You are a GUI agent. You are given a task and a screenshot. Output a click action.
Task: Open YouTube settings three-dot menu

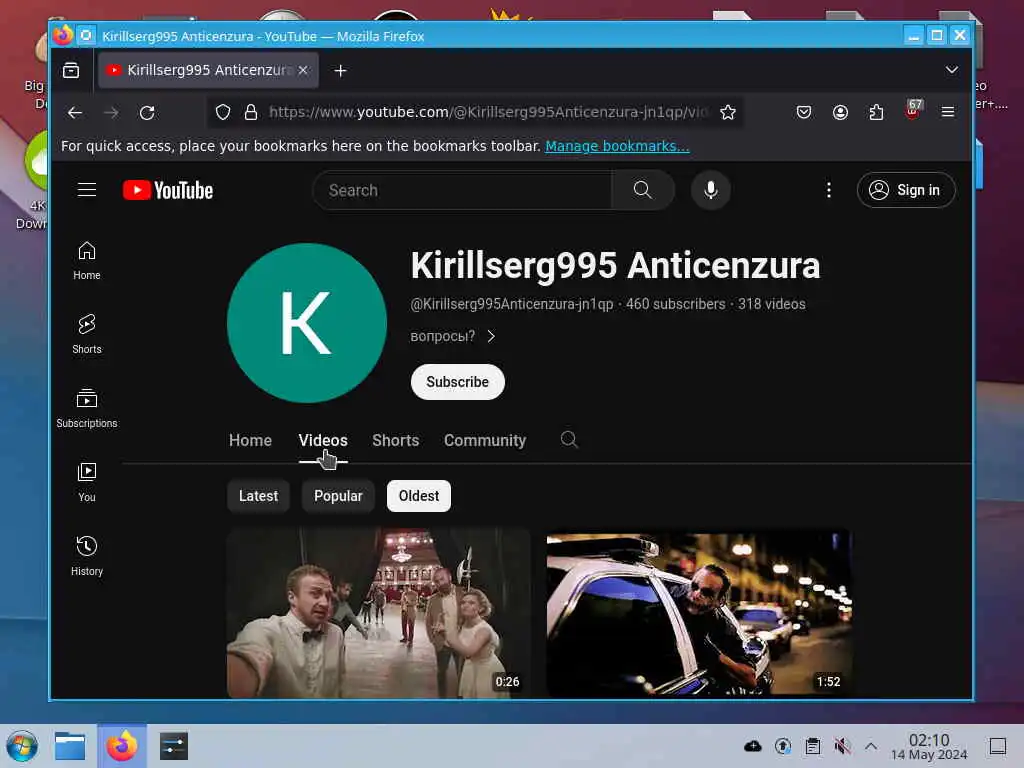(829, 190)
